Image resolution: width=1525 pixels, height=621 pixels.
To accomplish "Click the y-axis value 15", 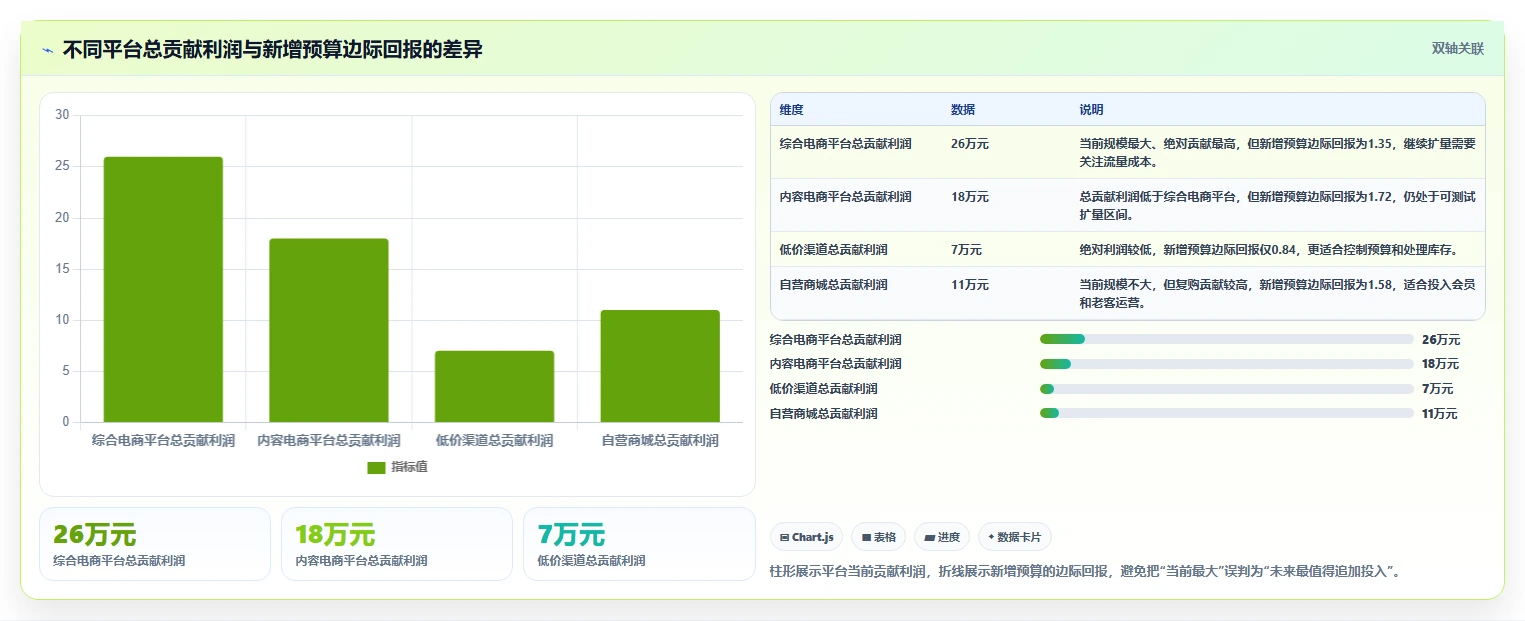I will tap(62, 269).
